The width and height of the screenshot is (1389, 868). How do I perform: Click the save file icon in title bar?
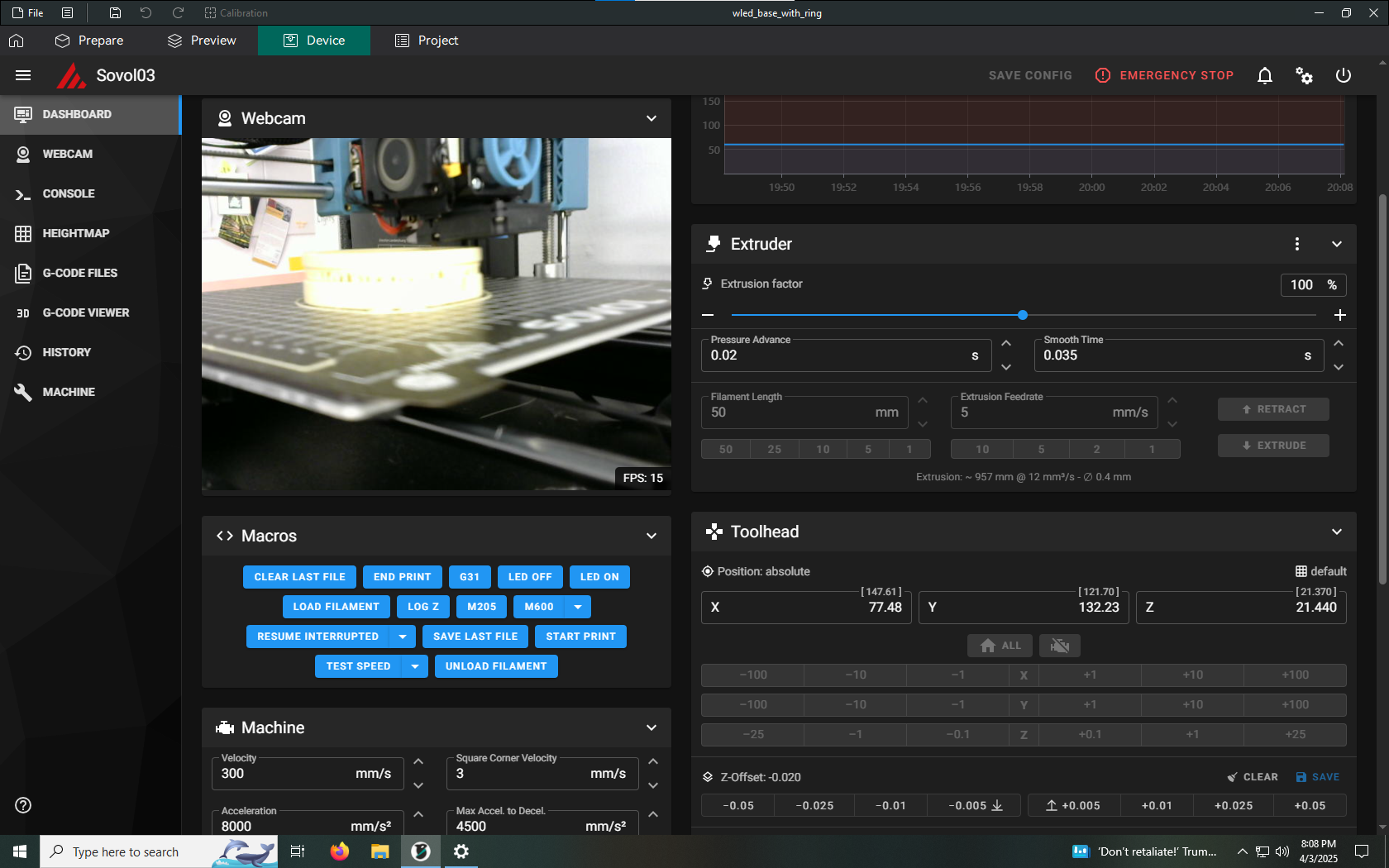pos(115,12)
